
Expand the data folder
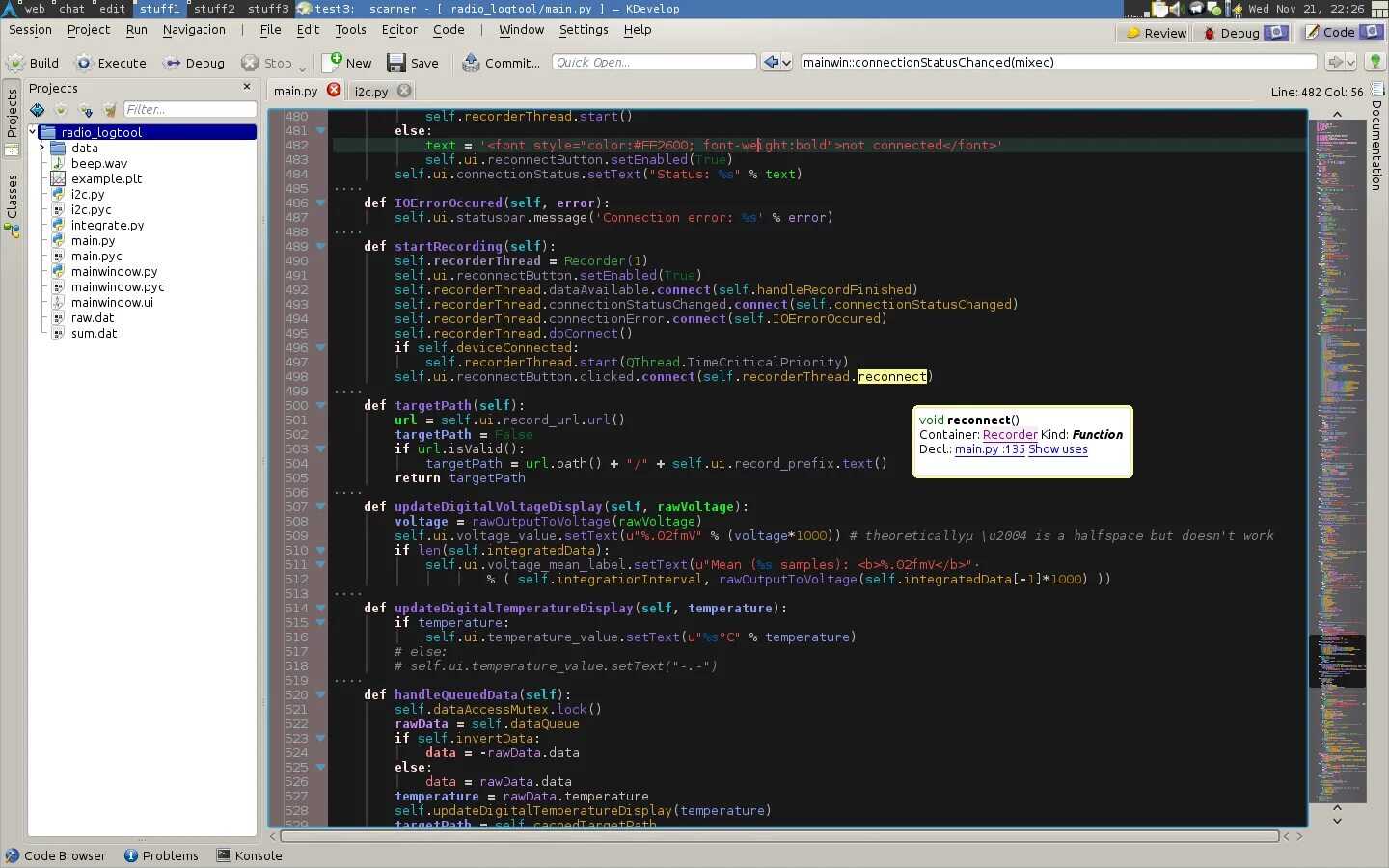(x=41, y=148)
